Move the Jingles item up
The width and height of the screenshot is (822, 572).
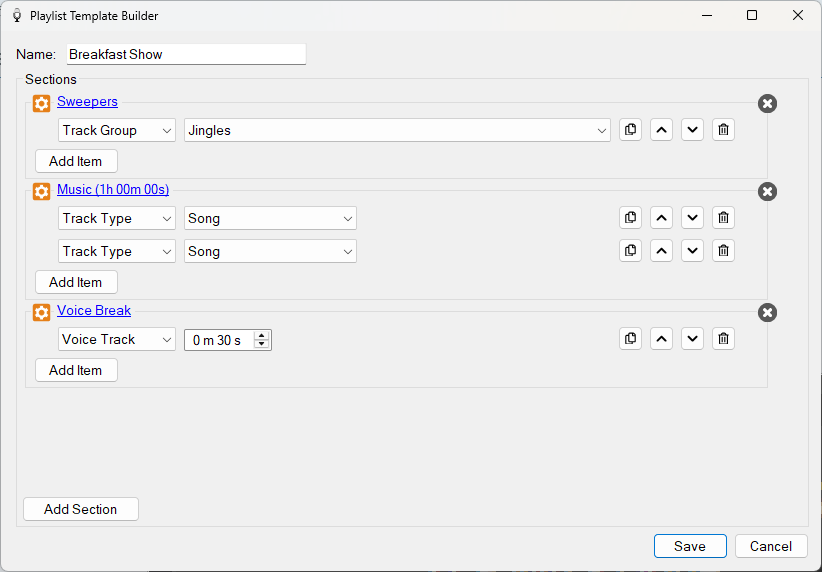(x=661, y=129)
